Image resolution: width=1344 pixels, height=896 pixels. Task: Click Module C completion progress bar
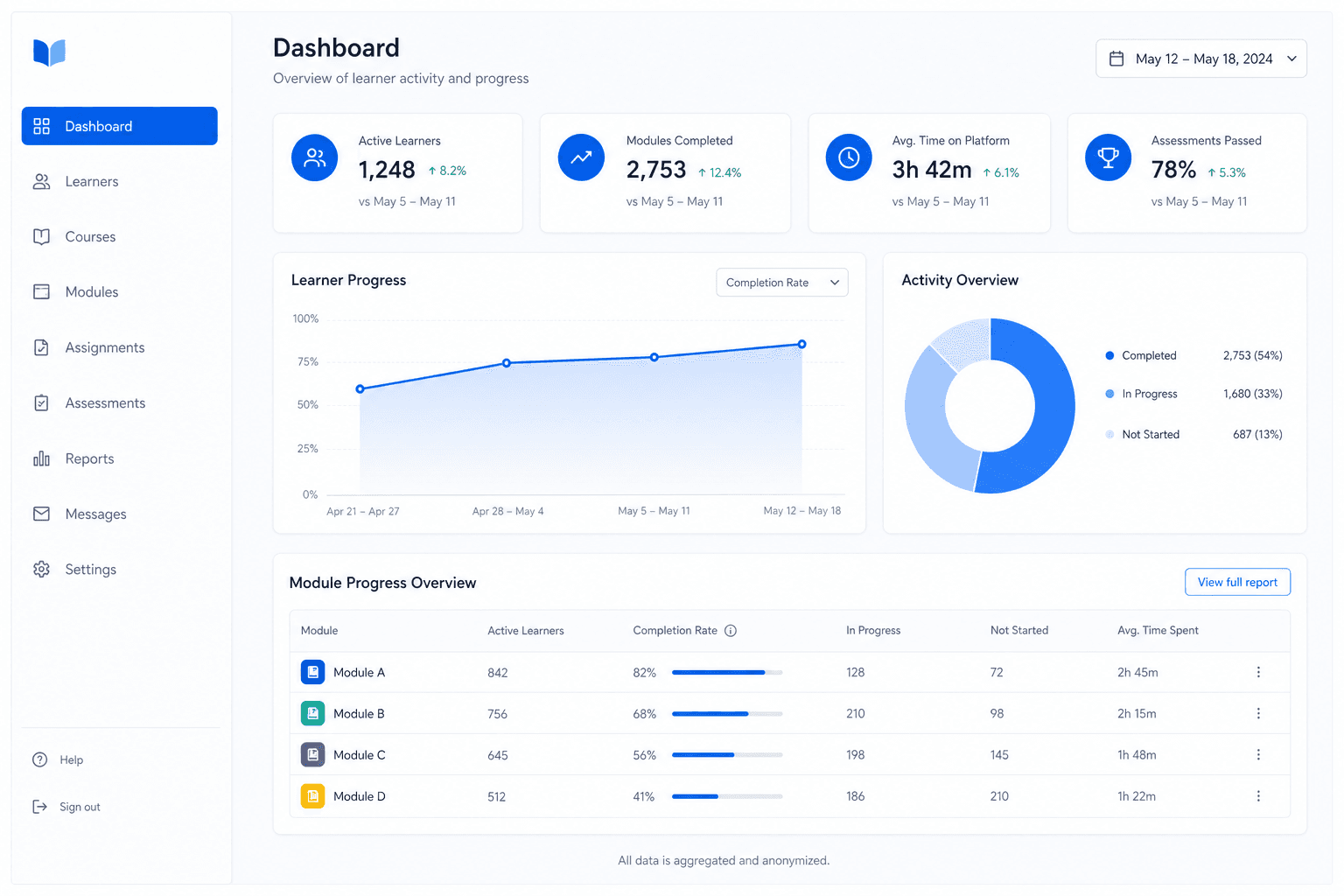click(727, 754)
